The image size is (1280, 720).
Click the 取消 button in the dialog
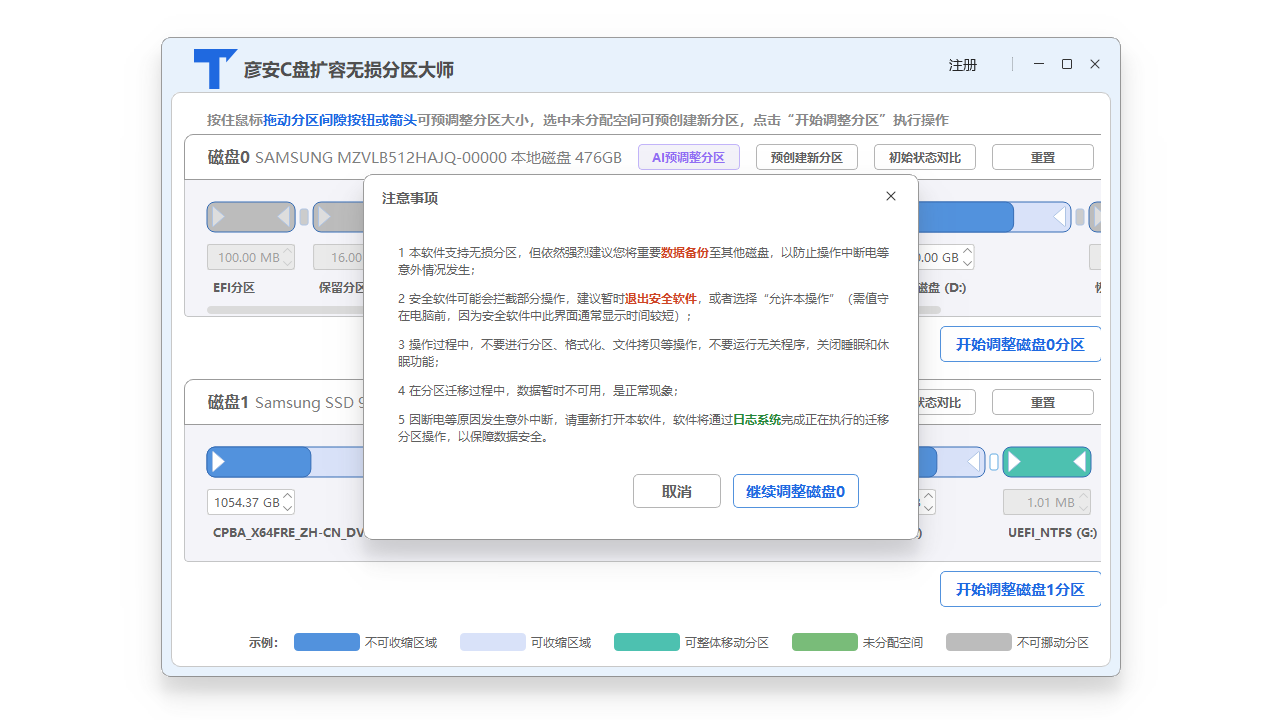pyautogui.click(x=677, y=491)
